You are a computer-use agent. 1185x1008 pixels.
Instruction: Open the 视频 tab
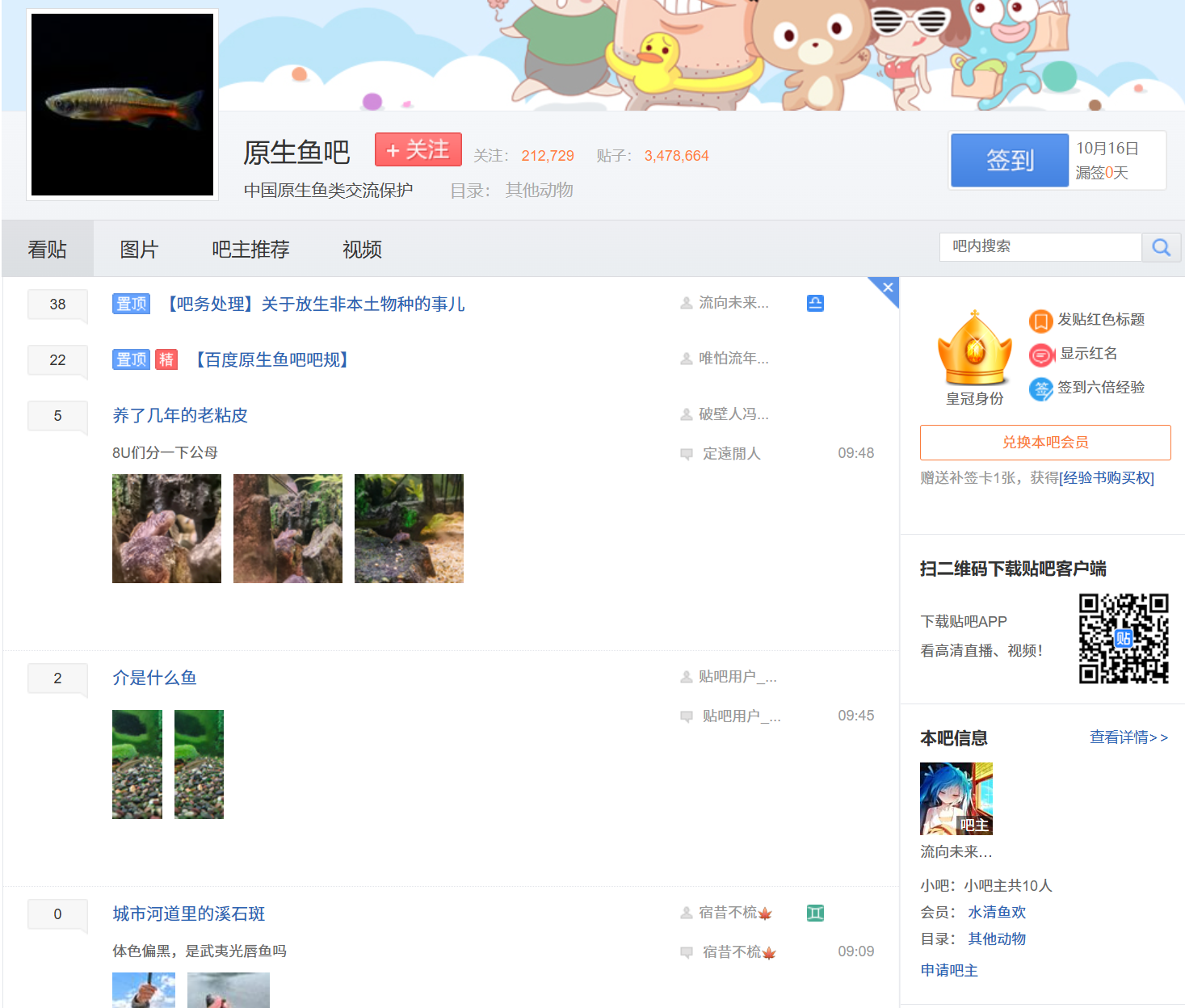(361, 249)
